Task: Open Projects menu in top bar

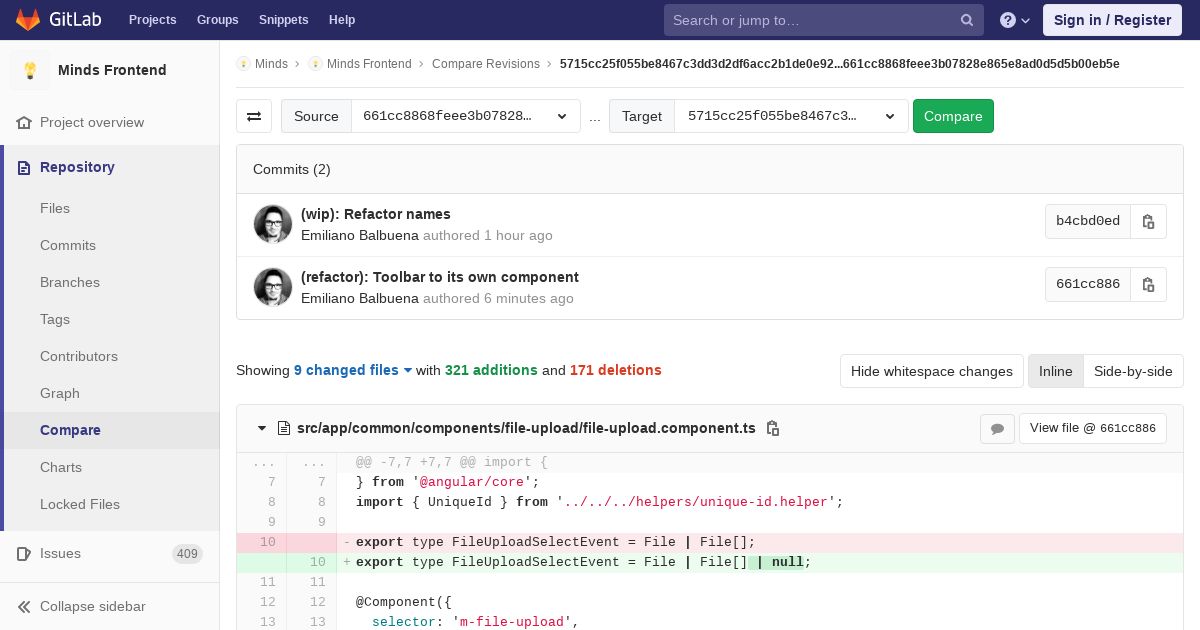Action: (153, 20)
